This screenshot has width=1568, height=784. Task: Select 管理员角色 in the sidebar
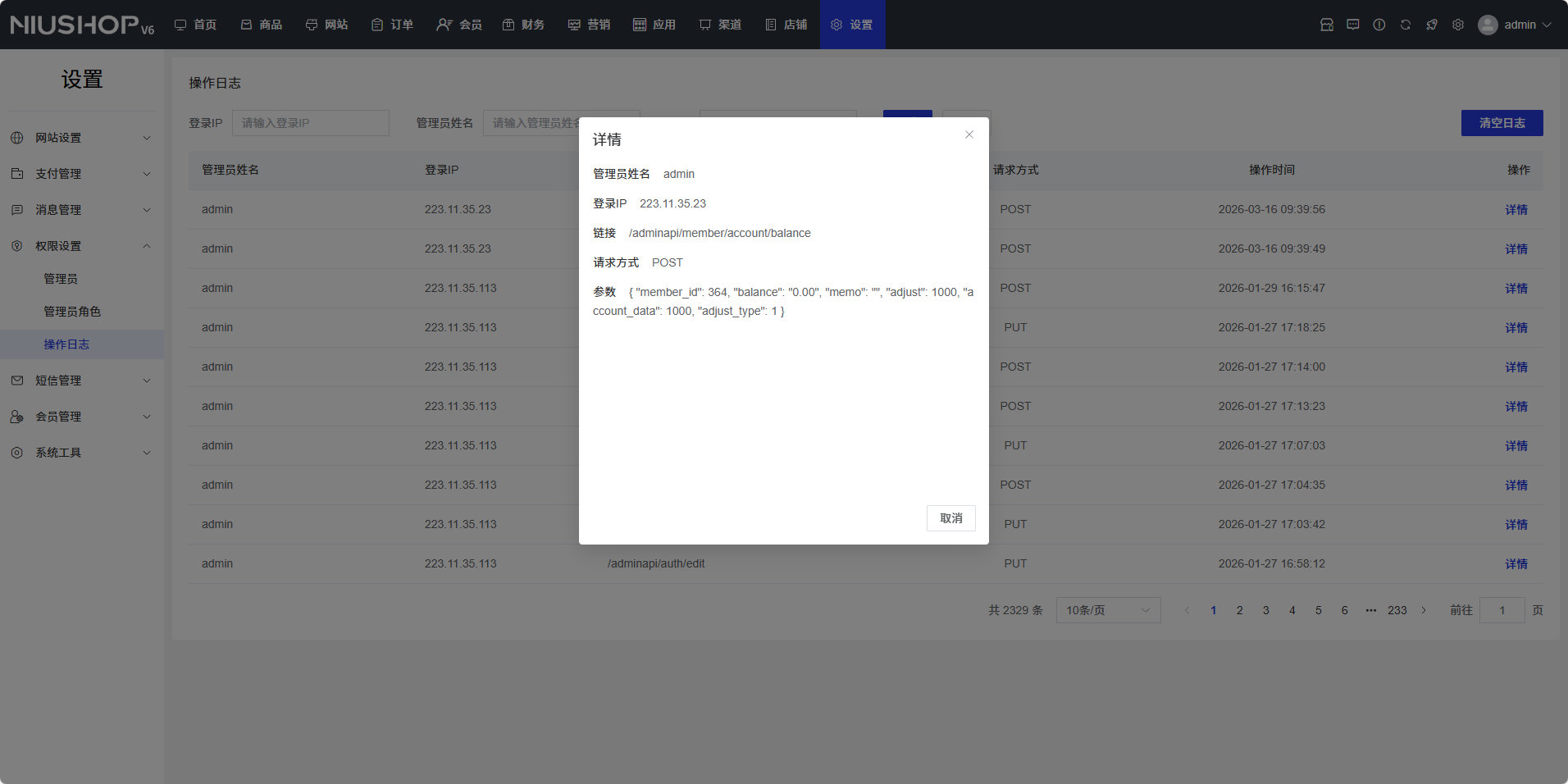point(72,312)
